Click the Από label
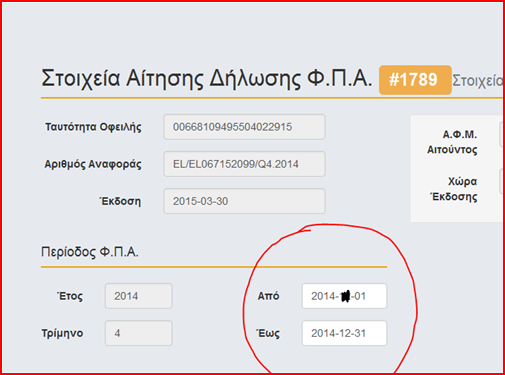The height and width of the screenshot is (375, 505). point(268,296)
